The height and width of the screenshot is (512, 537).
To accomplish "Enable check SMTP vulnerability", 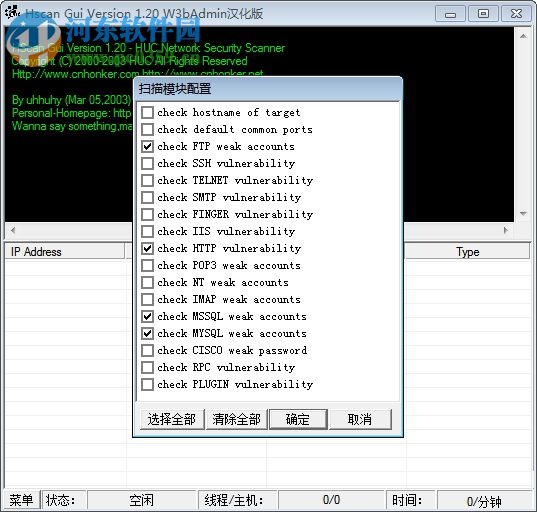I will [147, 197].
